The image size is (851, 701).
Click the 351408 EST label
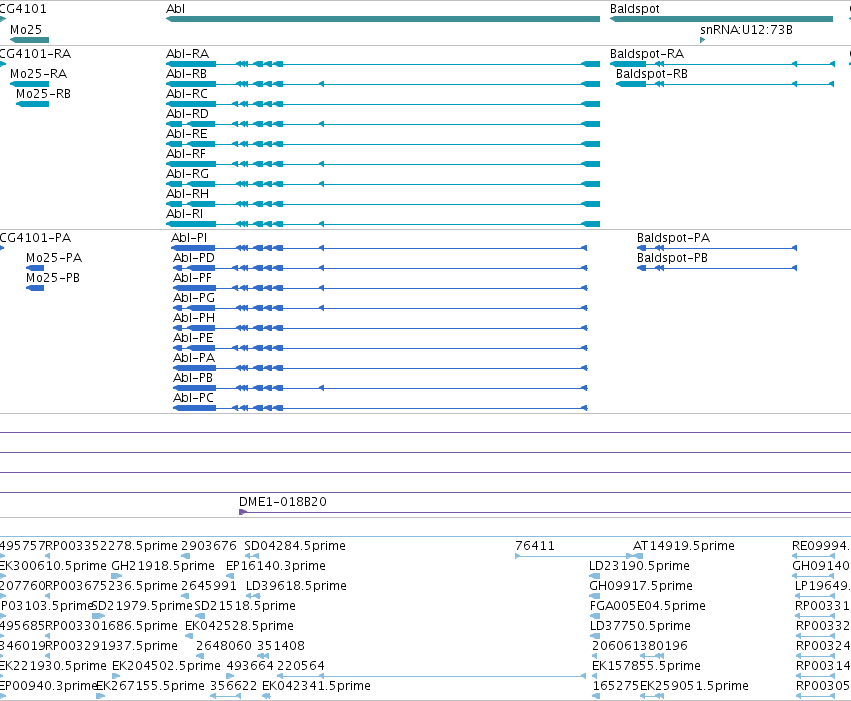pyautogui.click(x=281, y=646)
